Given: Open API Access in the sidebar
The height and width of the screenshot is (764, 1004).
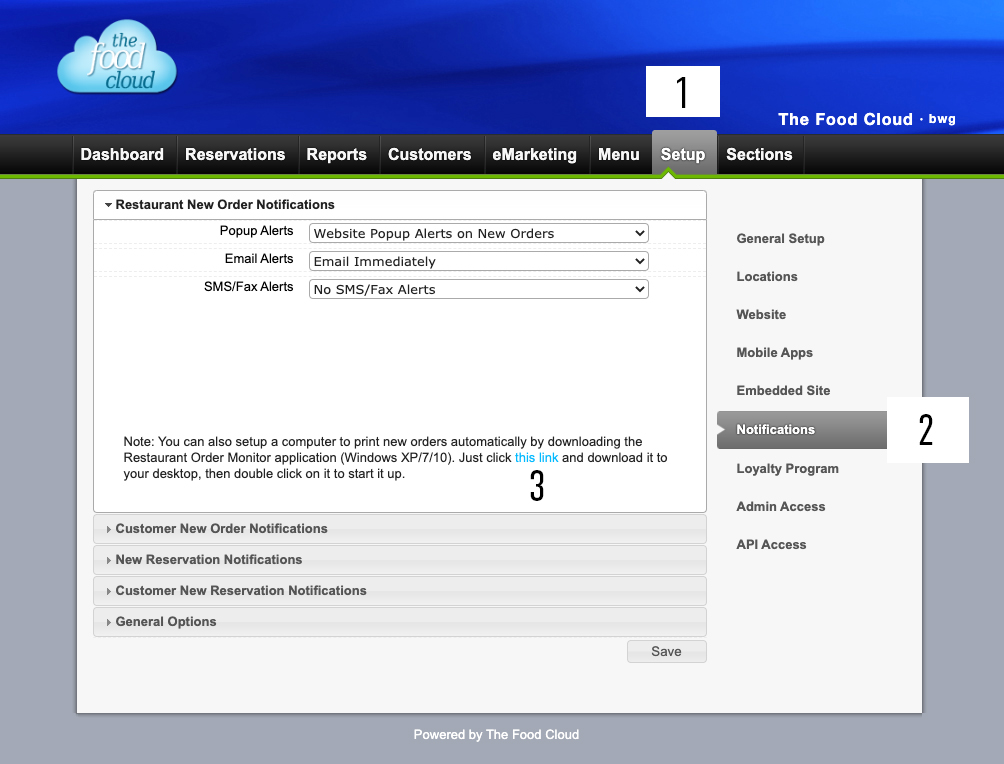Looking at the screenshot, I should click(772, 544).
